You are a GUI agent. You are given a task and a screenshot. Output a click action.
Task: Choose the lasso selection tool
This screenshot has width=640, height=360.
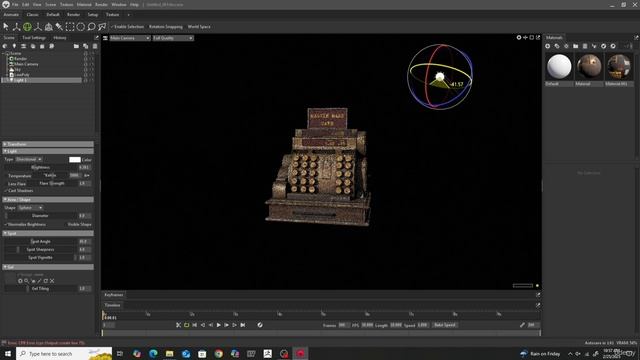coord(91,27)
